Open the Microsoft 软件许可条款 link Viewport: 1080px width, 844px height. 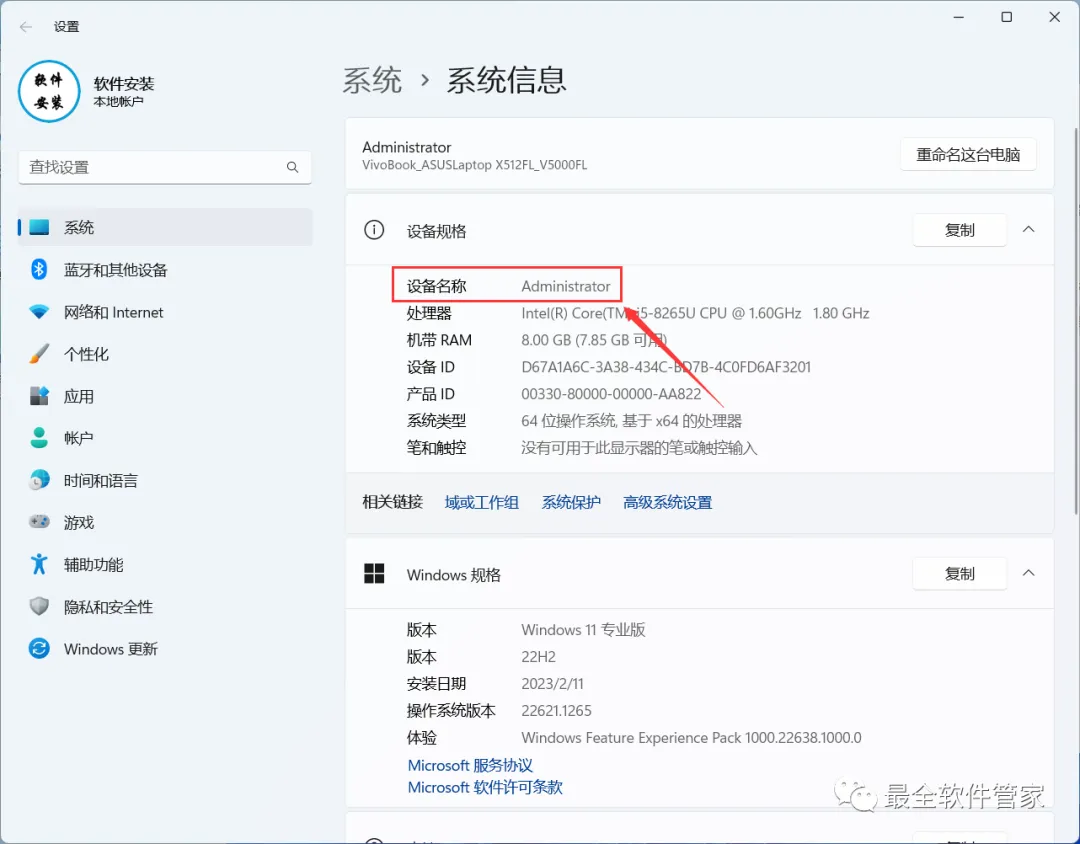pyautogui.click(x=485, y=787)
